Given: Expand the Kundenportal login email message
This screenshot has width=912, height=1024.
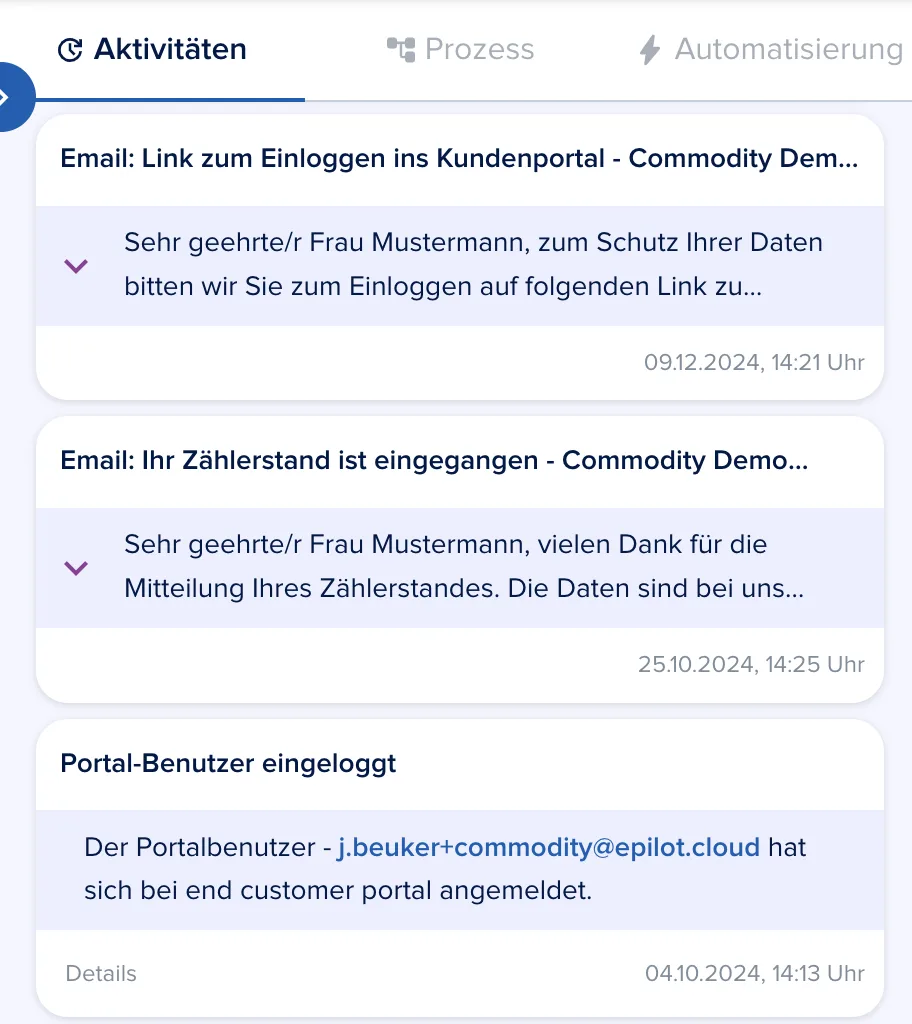Looking at the screenshot, I should [x=76, y=266].
